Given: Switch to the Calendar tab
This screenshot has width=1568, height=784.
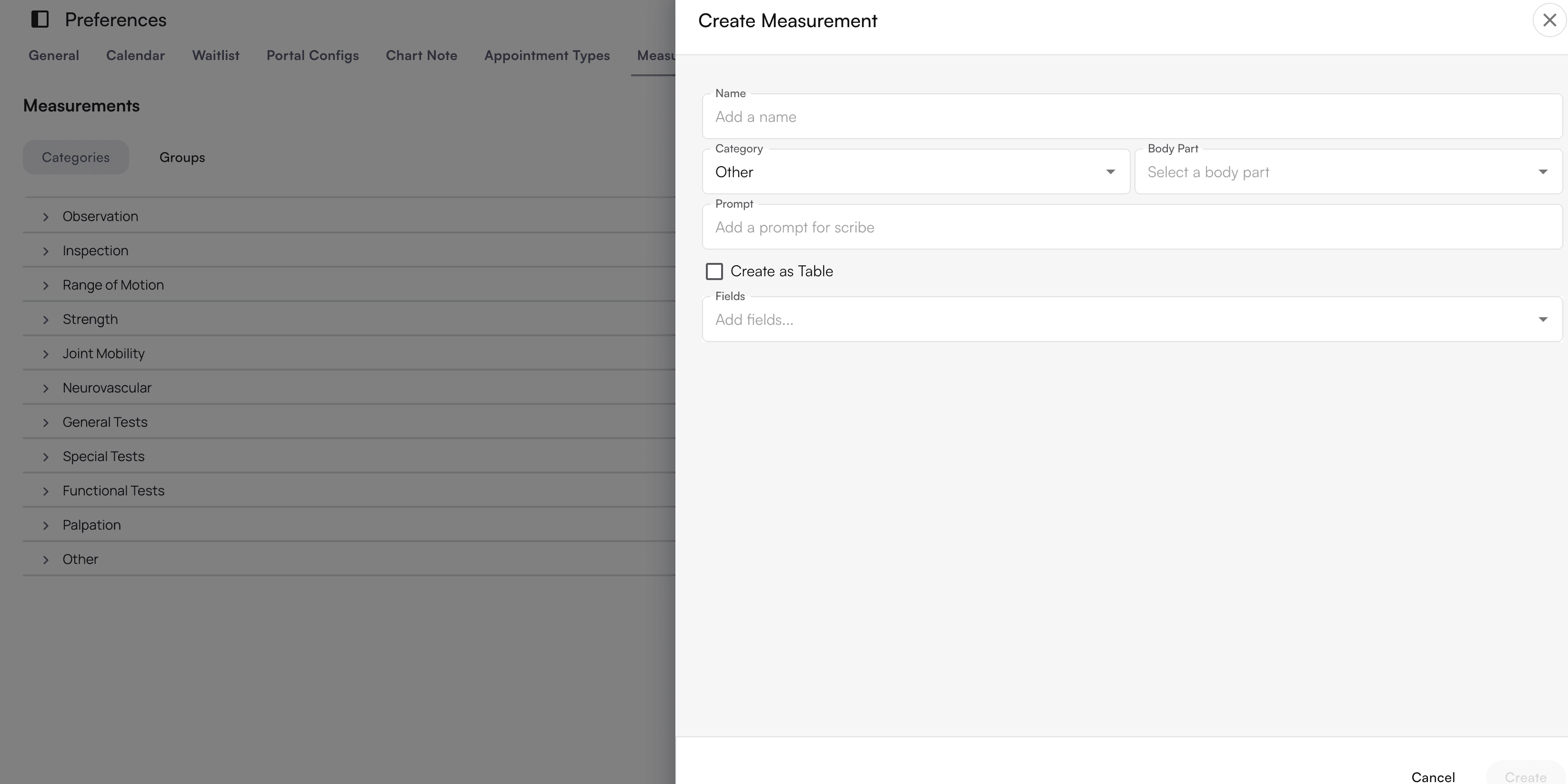Looking at the screenshot, I should pyautogui.click(x=135, y=55).
